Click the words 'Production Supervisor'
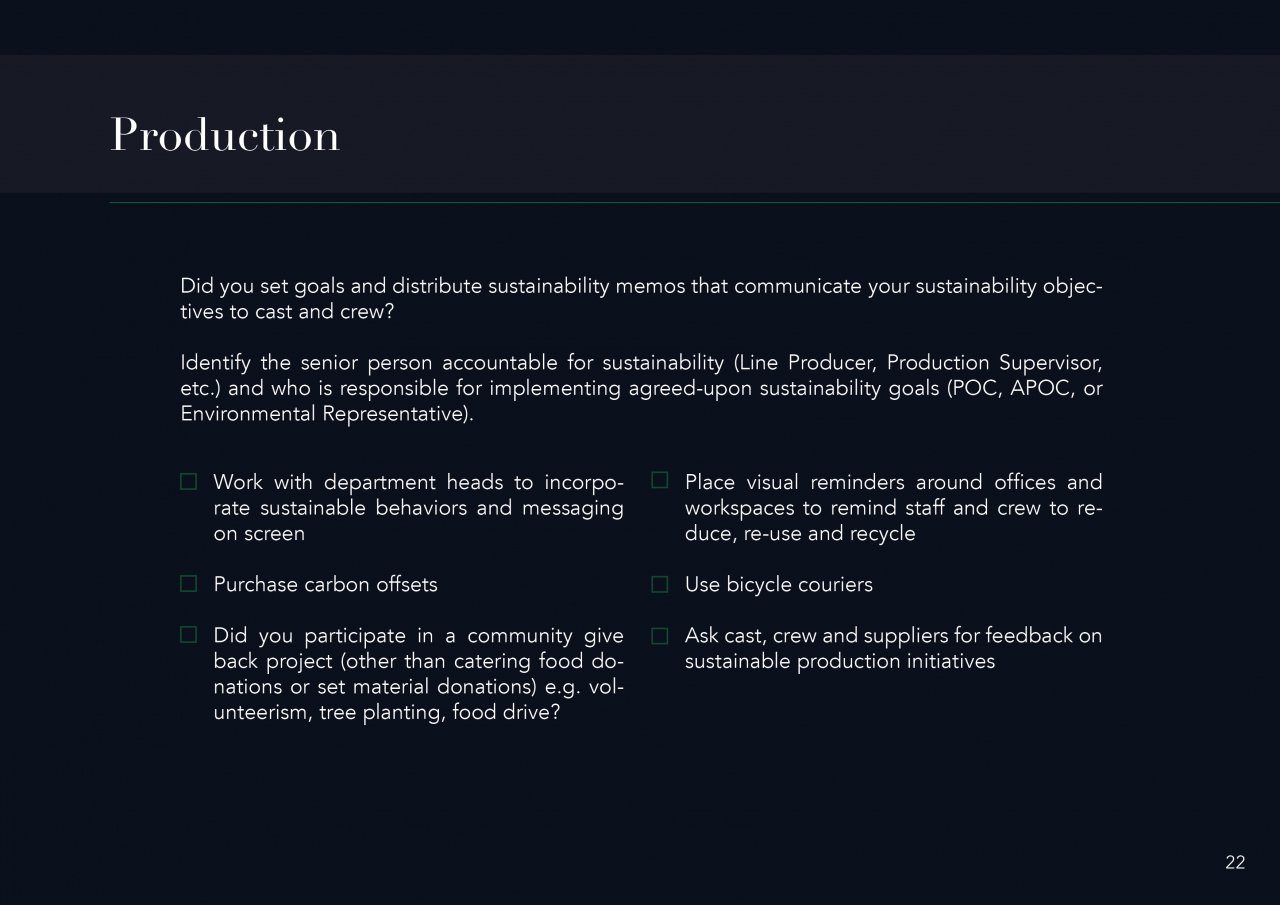The image size is (1280, 905). 993,362
